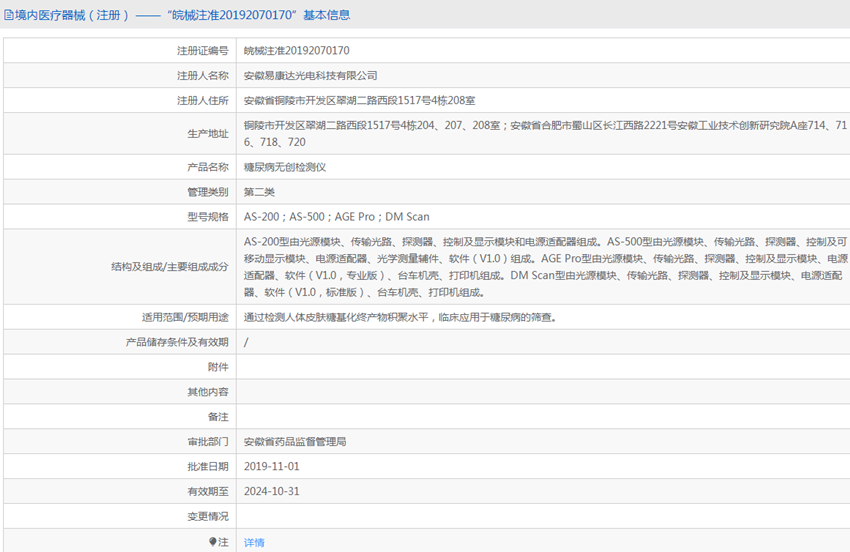Click the empty 备注 value cell

point(540,416)
